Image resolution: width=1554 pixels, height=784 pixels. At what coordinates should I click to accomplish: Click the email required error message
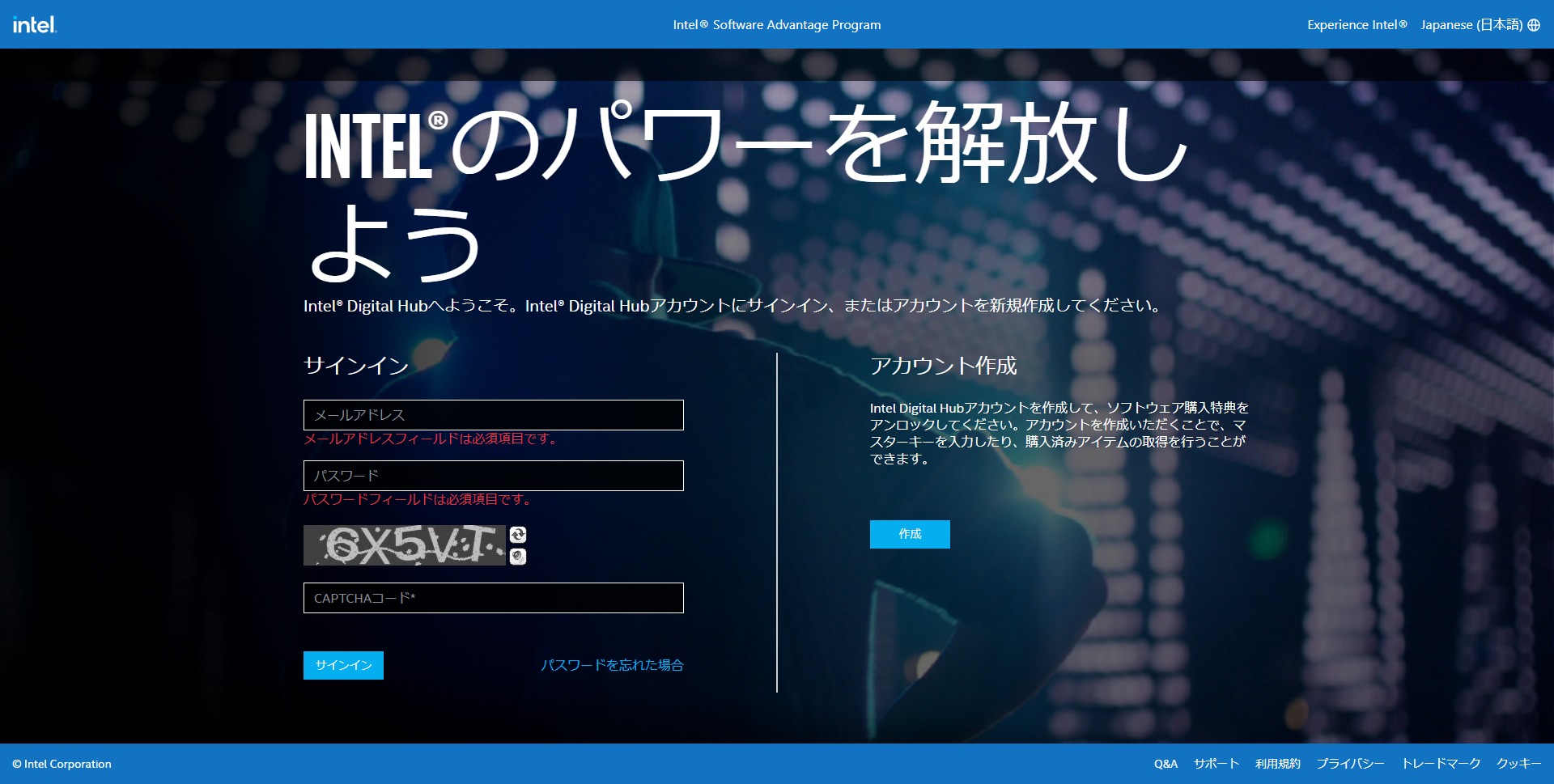tap(431, 439)
